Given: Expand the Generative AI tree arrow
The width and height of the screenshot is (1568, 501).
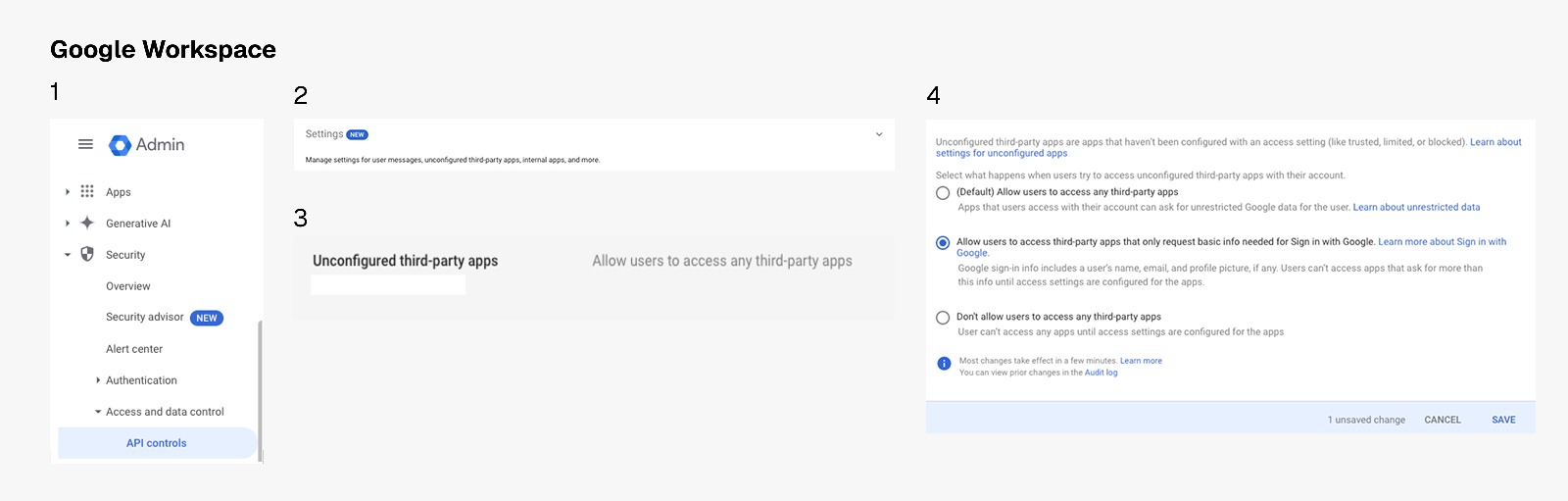Looking at the screenshot, I should 67,224.
